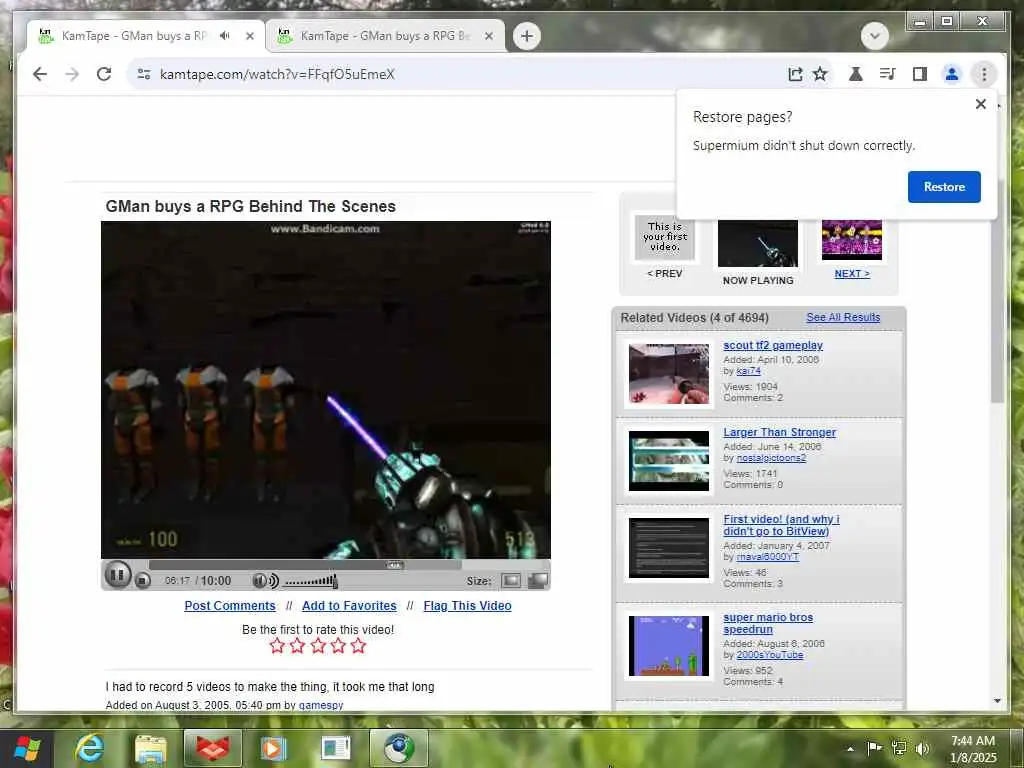Click the next video thumbnail
Image resolution: width=1024 pixels, height=768 pixels.
(852, 240)
